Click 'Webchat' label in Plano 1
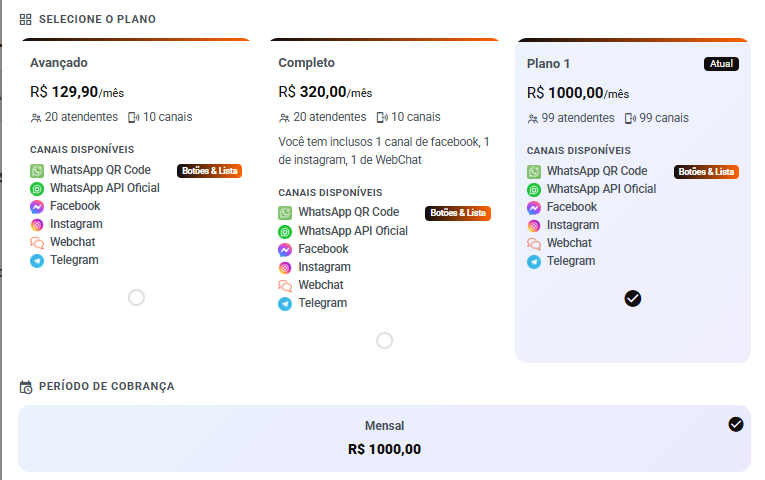Image resolution: width=765 pixels, height=480 pixels. click(569, 243)
